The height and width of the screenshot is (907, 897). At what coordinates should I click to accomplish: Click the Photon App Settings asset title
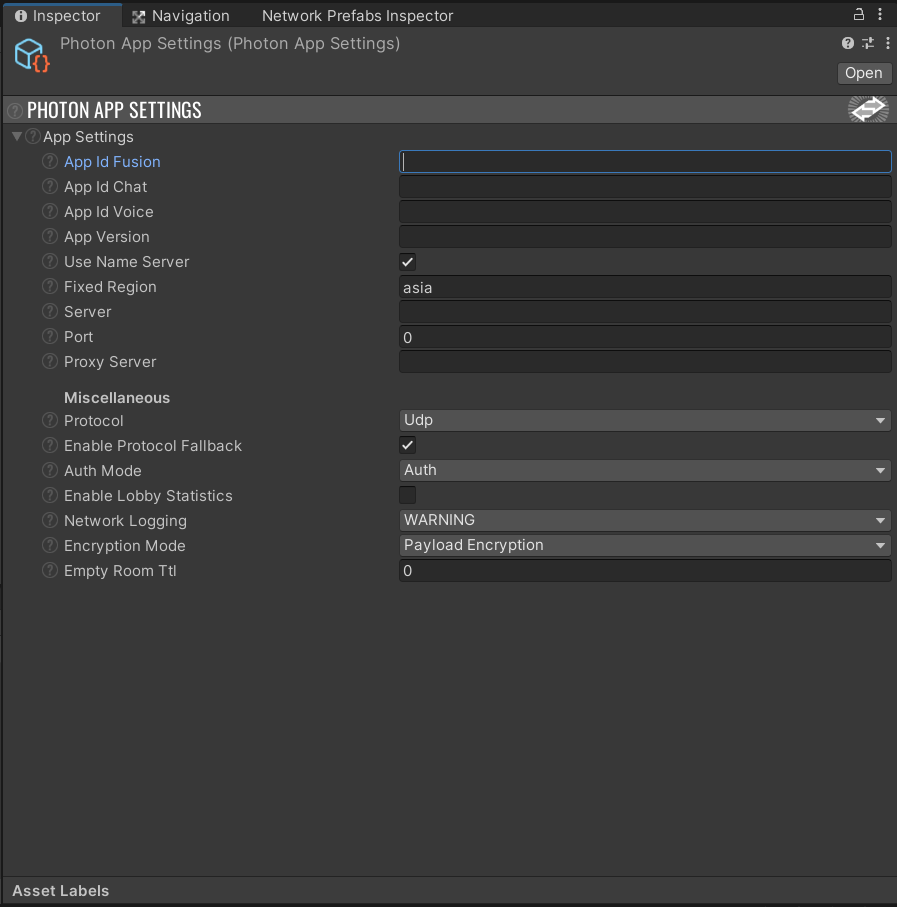click(x=230, y=43)
